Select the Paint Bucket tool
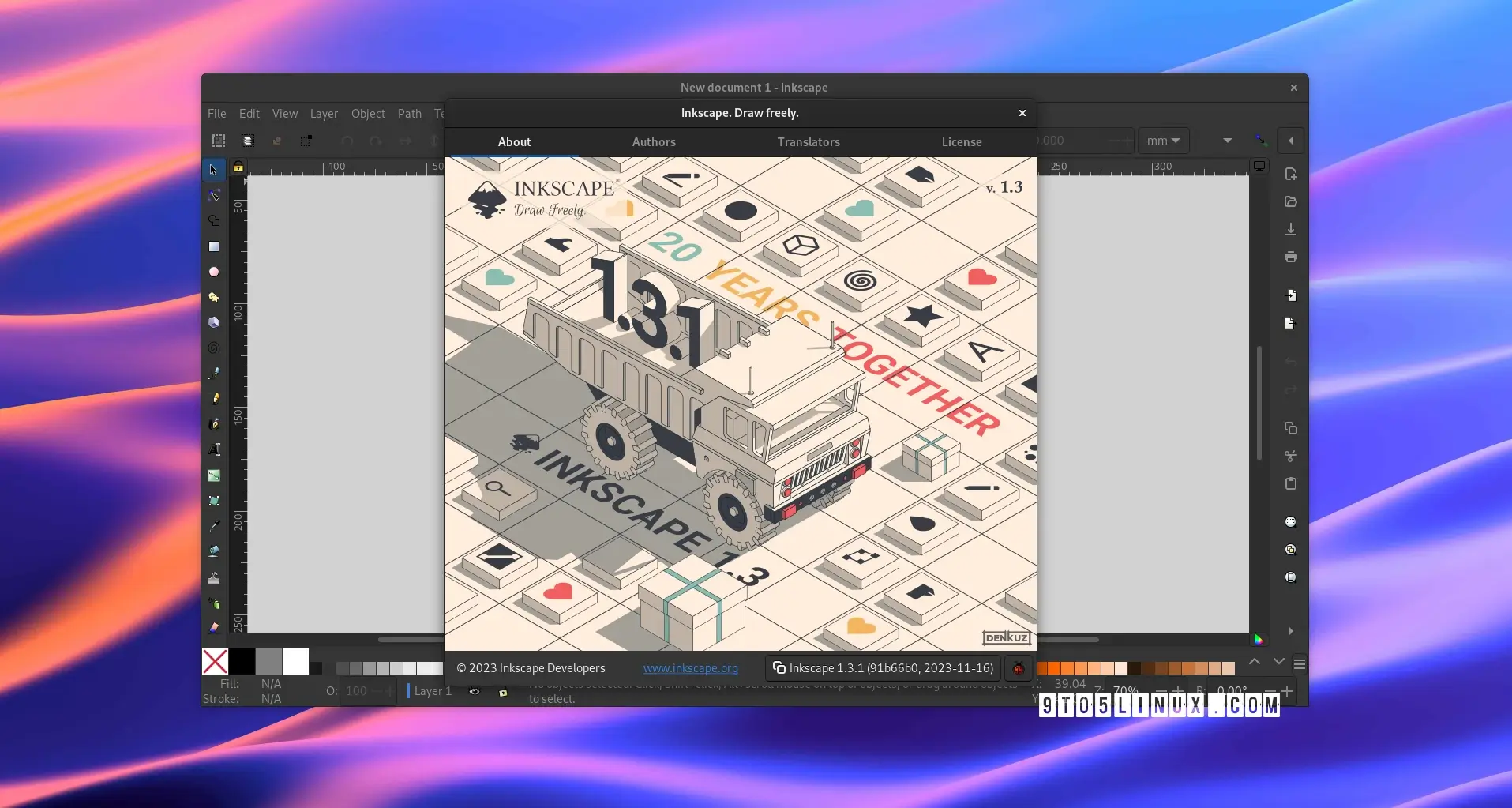The height and width of the screenshot is (808, 1512). [213, 551]
